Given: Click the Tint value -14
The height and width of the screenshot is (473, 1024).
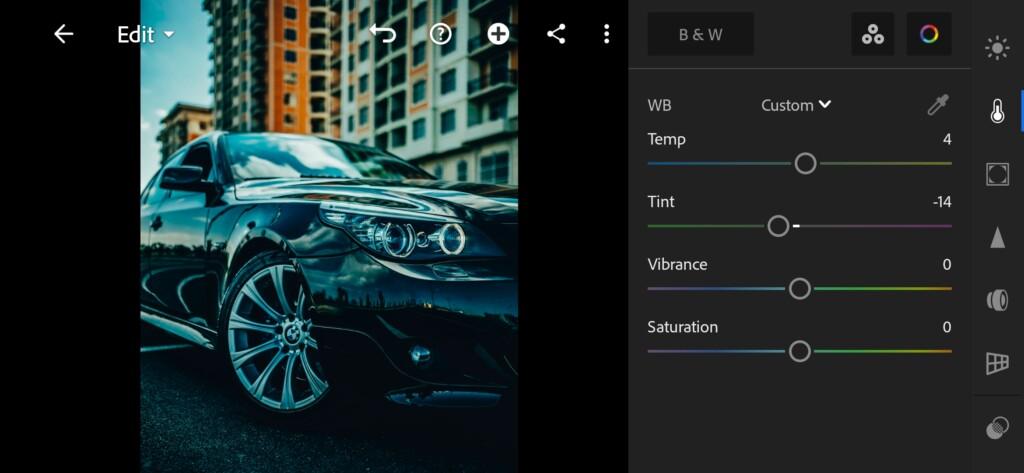Looking at the screenshot, I should [942, 202].
